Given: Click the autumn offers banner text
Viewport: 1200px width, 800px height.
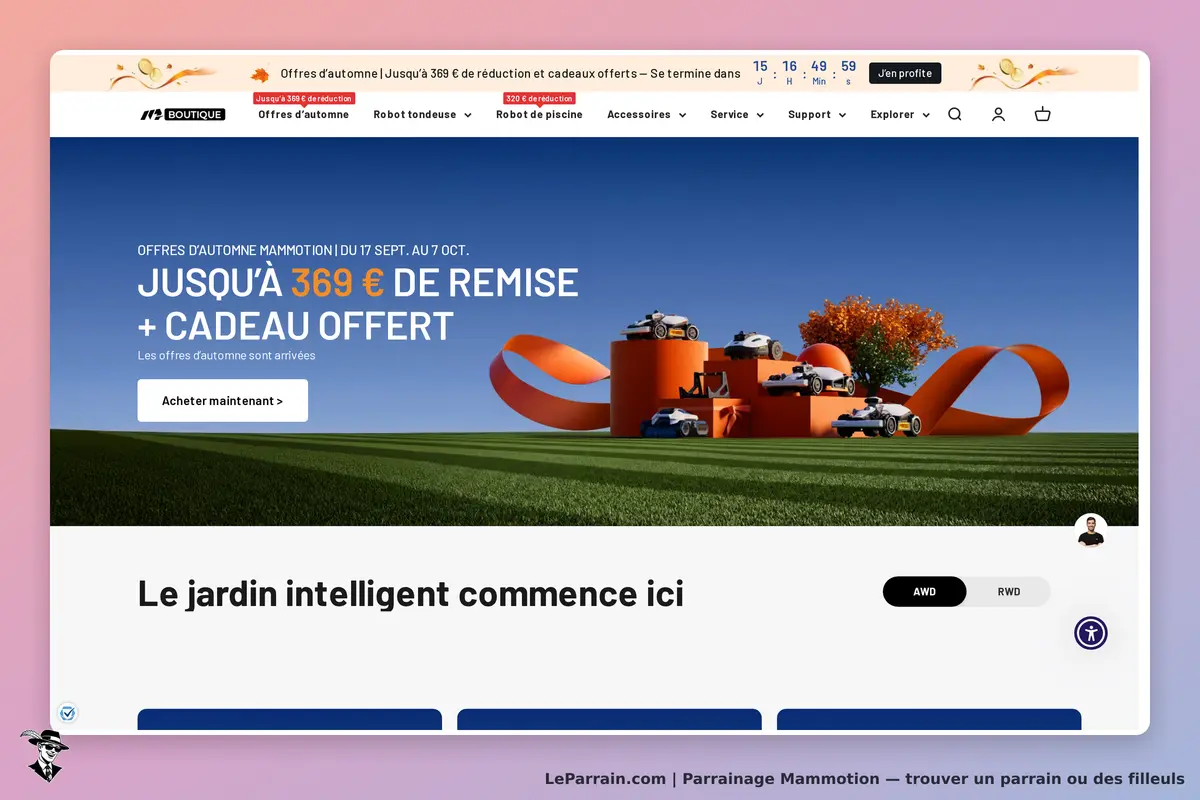Looking at the screenshot, I should point(510,73).
